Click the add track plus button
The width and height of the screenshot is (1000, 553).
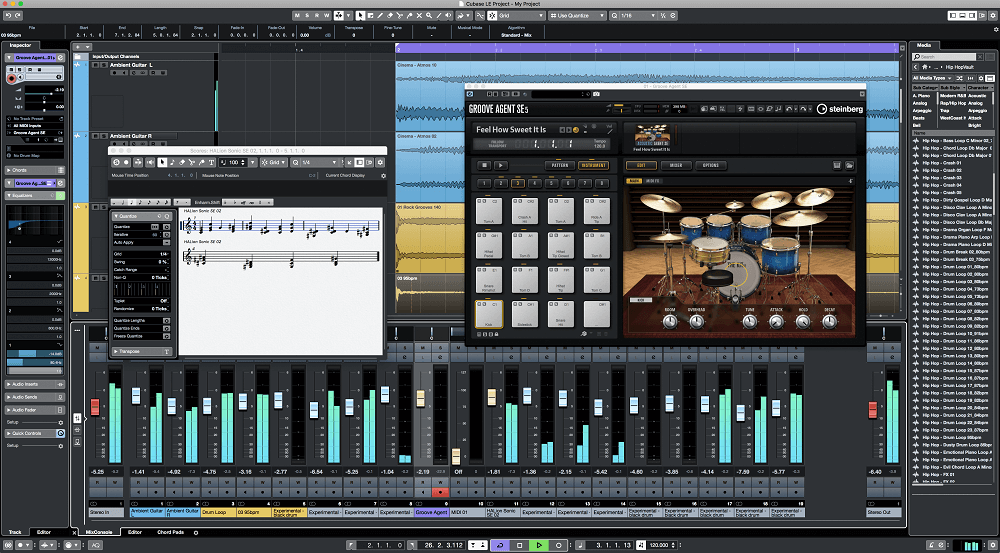point(77,47)
